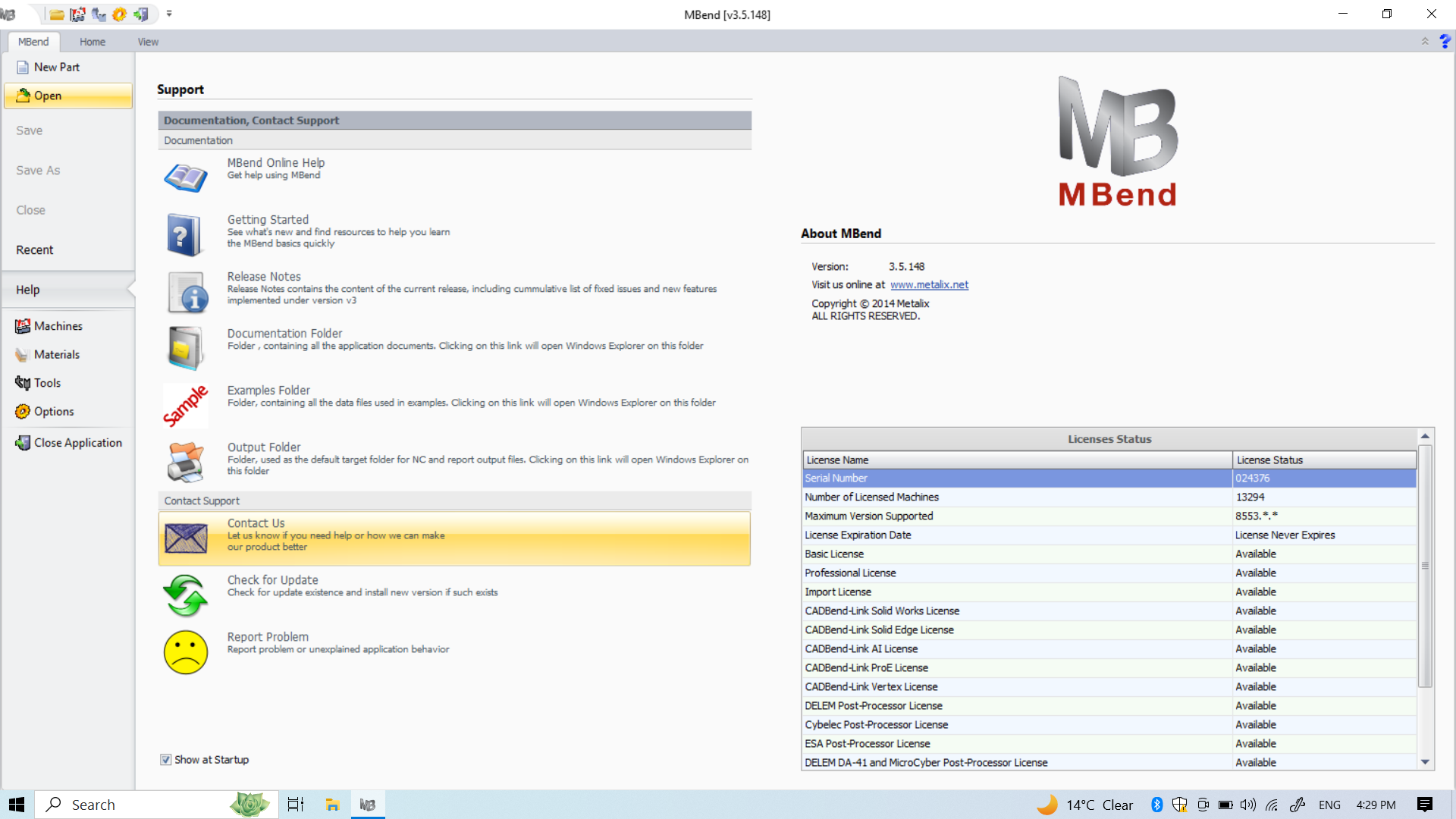Toggle the Show at Startup checkbox
This screenshot has height=819, width=1456.
coord(165,760)
